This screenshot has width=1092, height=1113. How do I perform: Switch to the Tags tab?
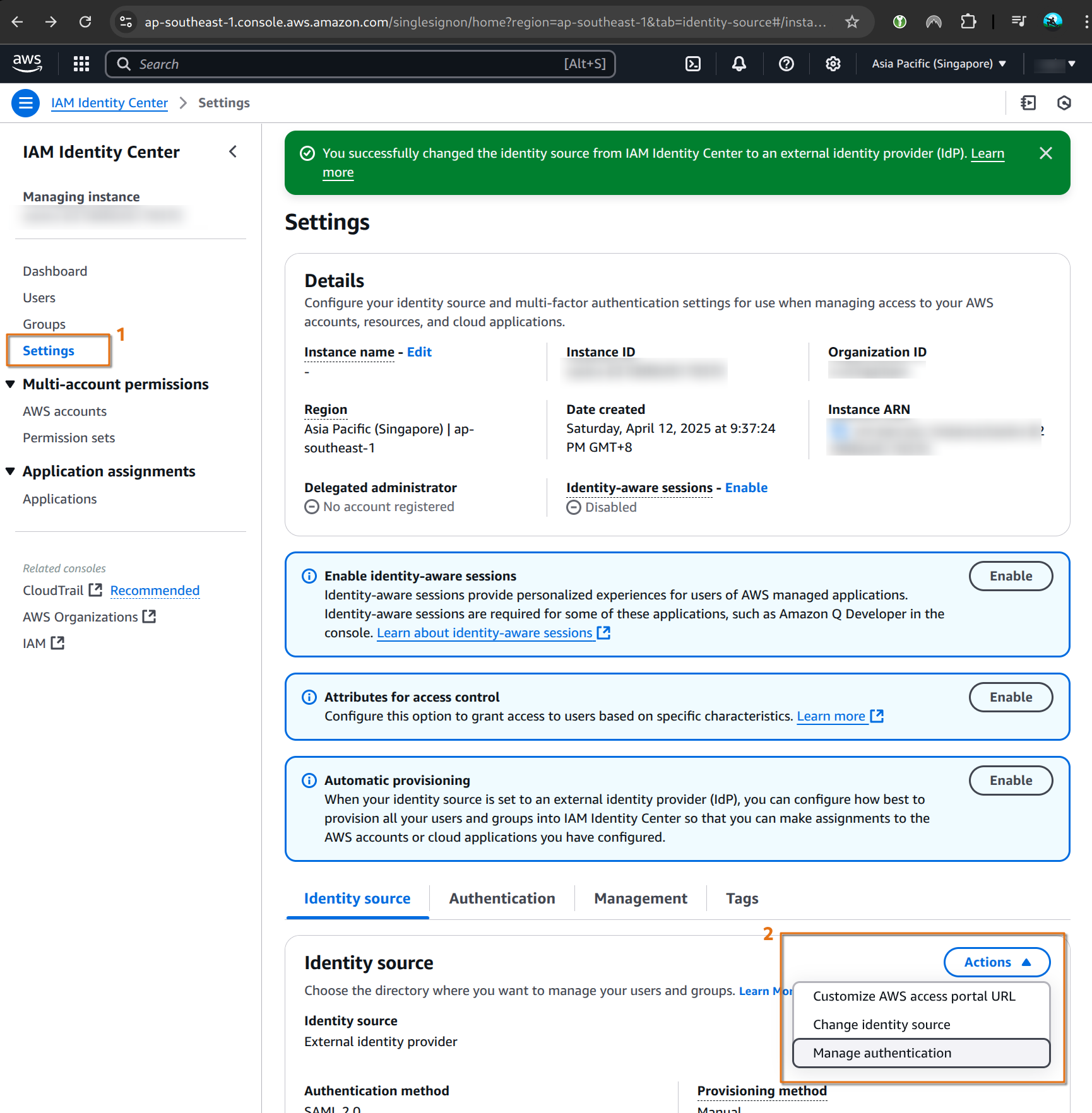[742, 898]
